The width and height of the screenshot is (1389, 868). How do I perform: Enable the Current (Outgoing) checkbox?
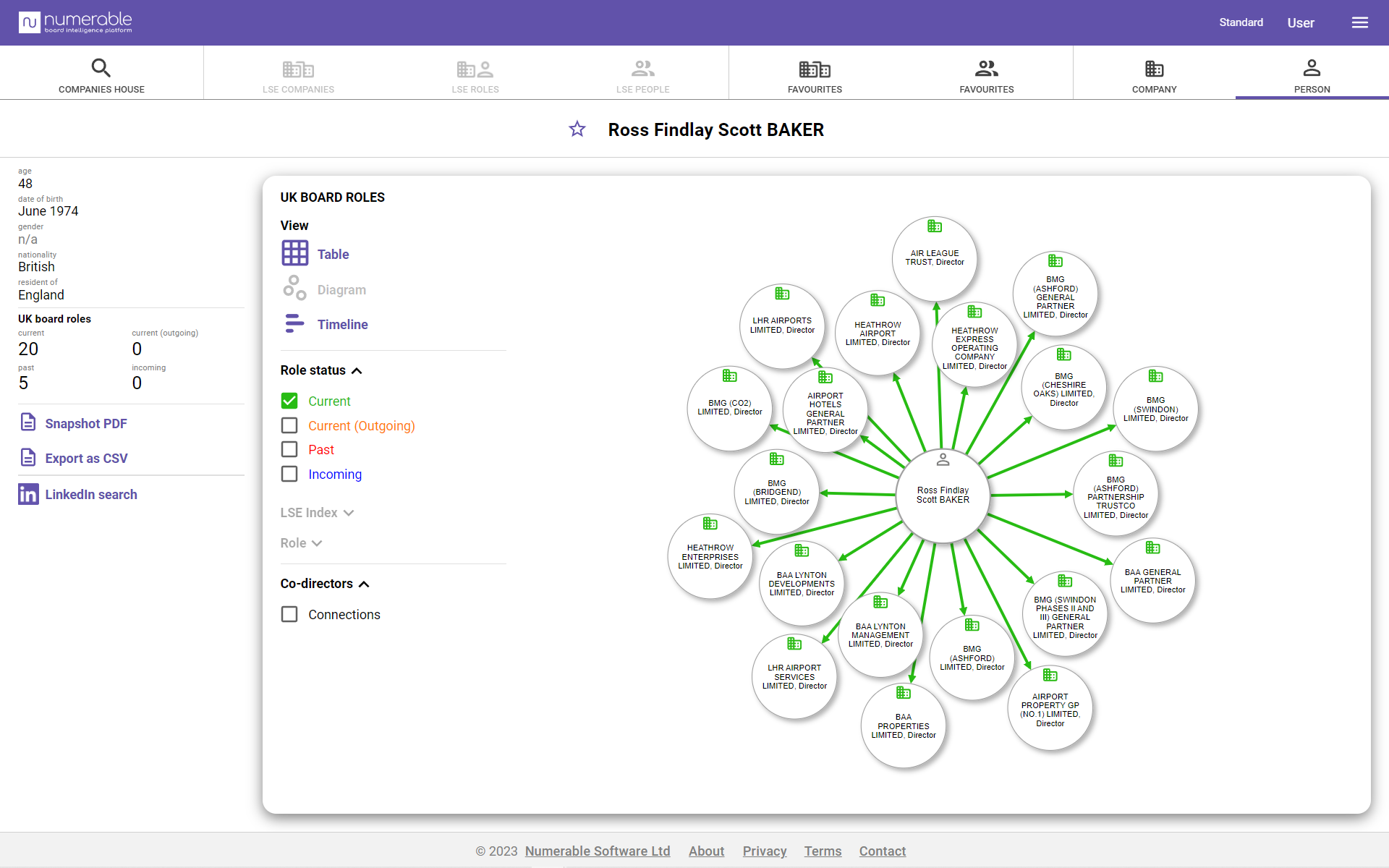click(289, 425)
